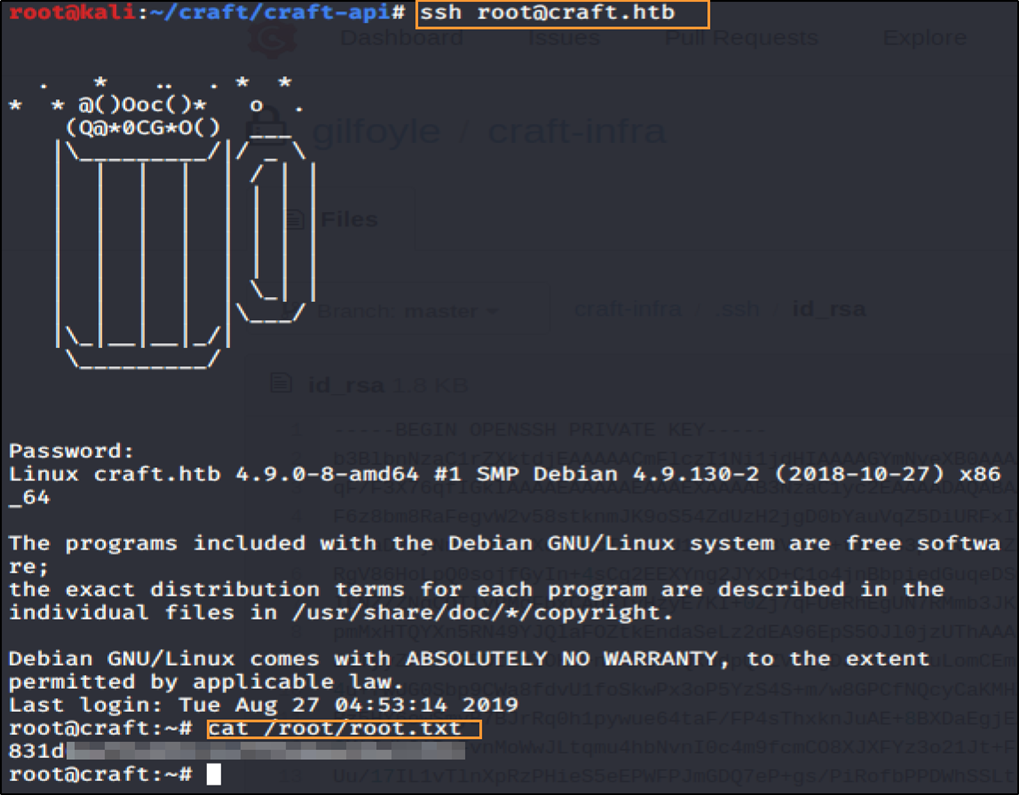Open the Issues page
The width and height of the screenshot is (1019, 795).
tap(563, 37)
